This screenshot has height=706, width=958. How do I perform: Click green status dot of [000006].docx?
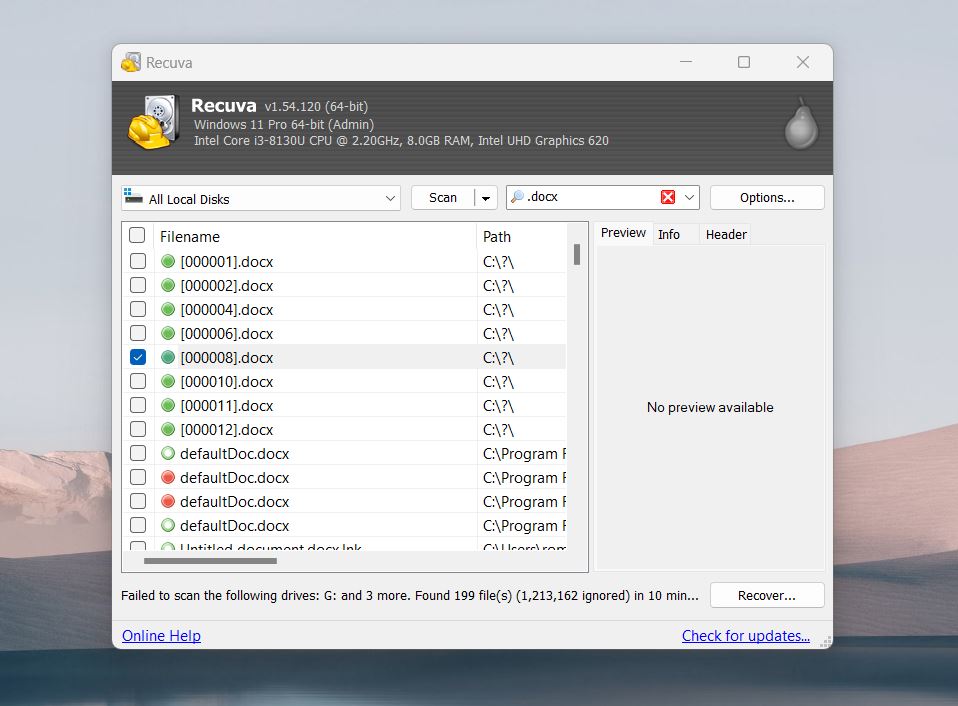tap(168, 333)
